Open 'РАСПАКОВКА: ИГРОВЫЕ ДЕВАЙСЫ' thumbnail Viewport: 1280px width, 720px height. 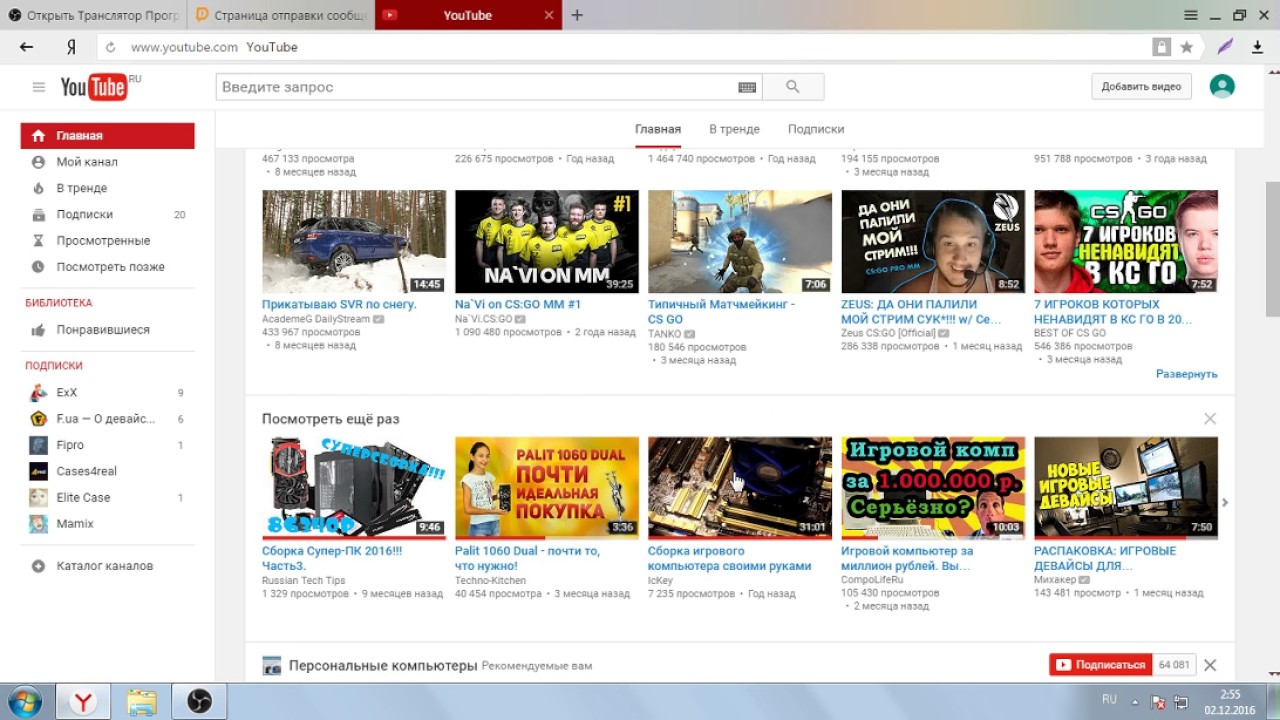1126,488
